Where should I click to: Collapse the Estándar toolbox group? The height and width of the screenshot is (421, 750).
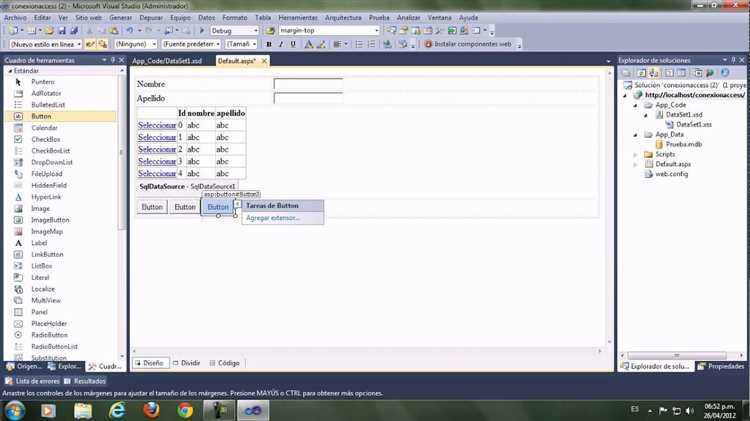click(x=10, y=71)
